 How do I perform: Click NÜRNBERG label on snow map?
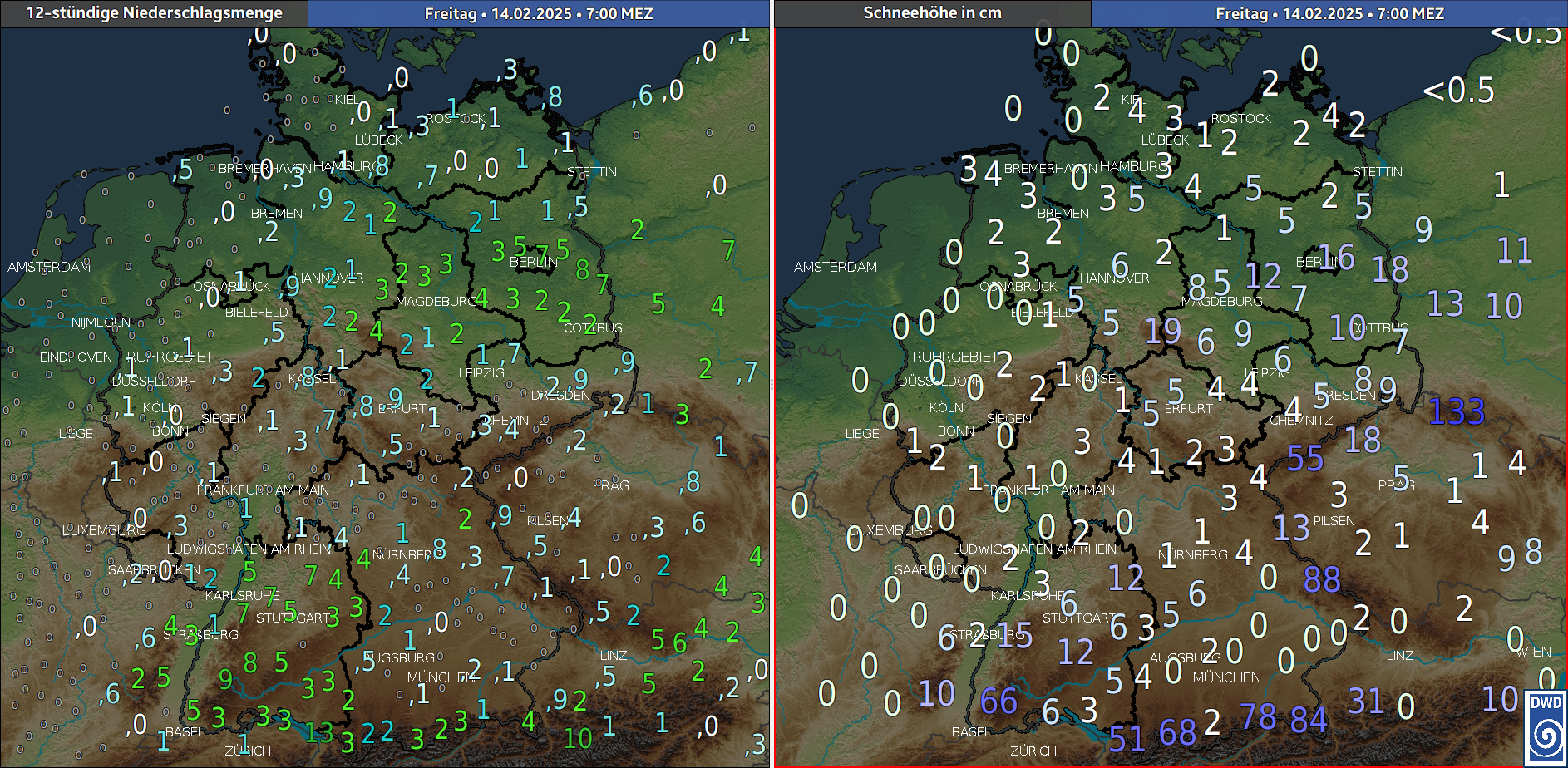(1193, 554)
